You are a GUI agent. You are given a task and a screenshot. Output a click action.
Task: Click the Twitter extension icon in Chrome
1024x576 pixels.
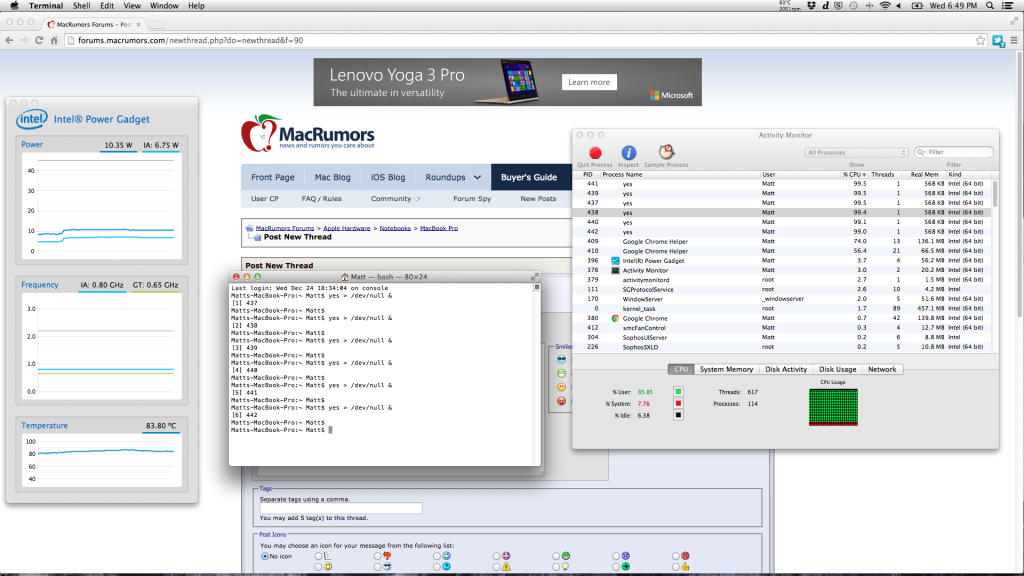coord(998,40)
